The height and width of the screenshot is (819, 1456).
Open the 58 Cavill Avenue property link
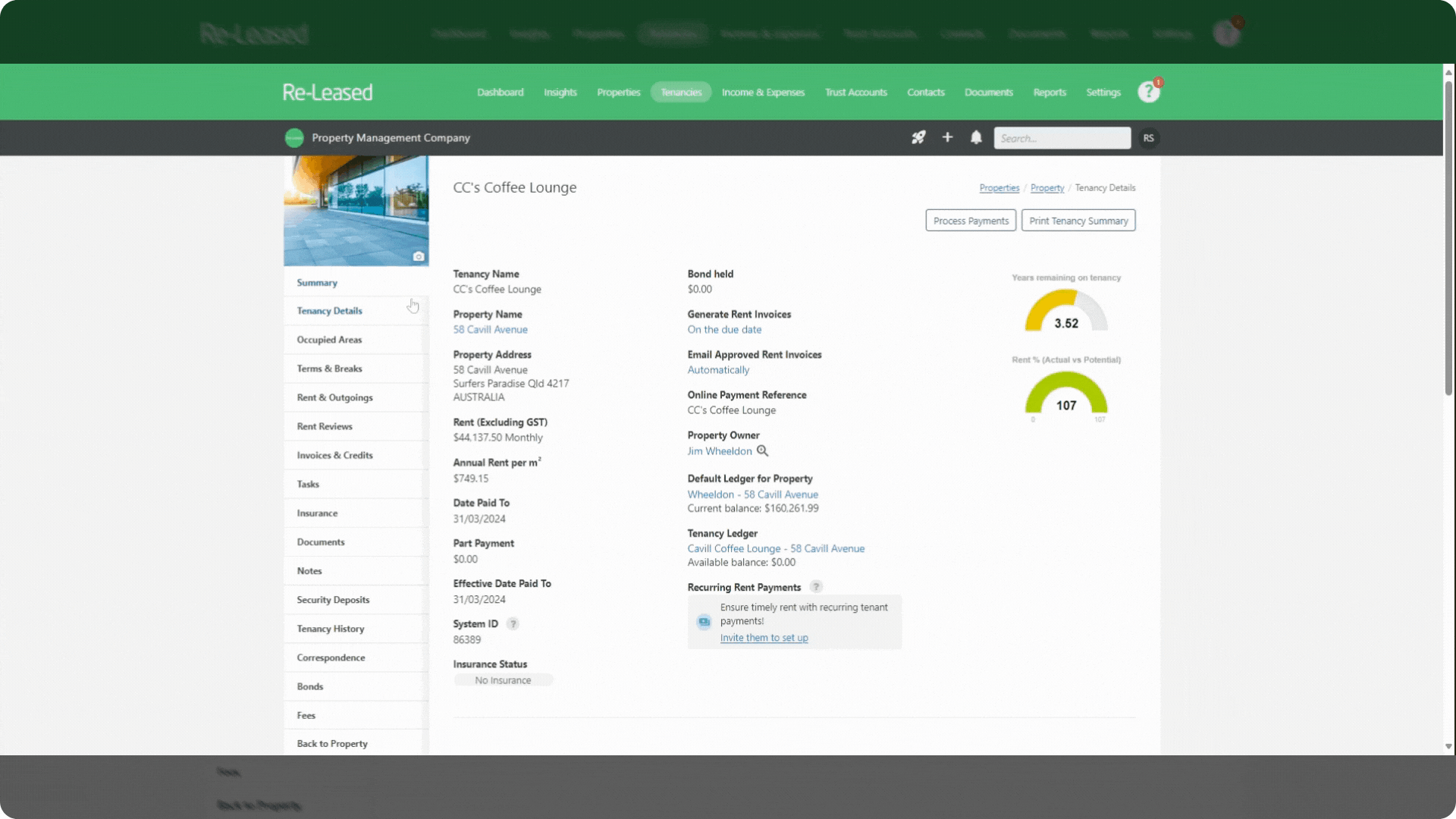491,329
